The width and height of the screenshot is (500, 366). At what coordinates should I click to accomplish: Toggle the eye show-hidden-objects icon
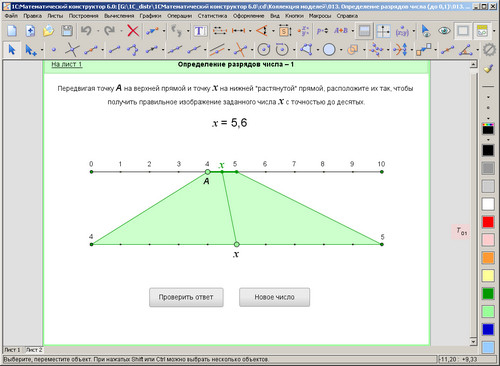tap(444, 31)
